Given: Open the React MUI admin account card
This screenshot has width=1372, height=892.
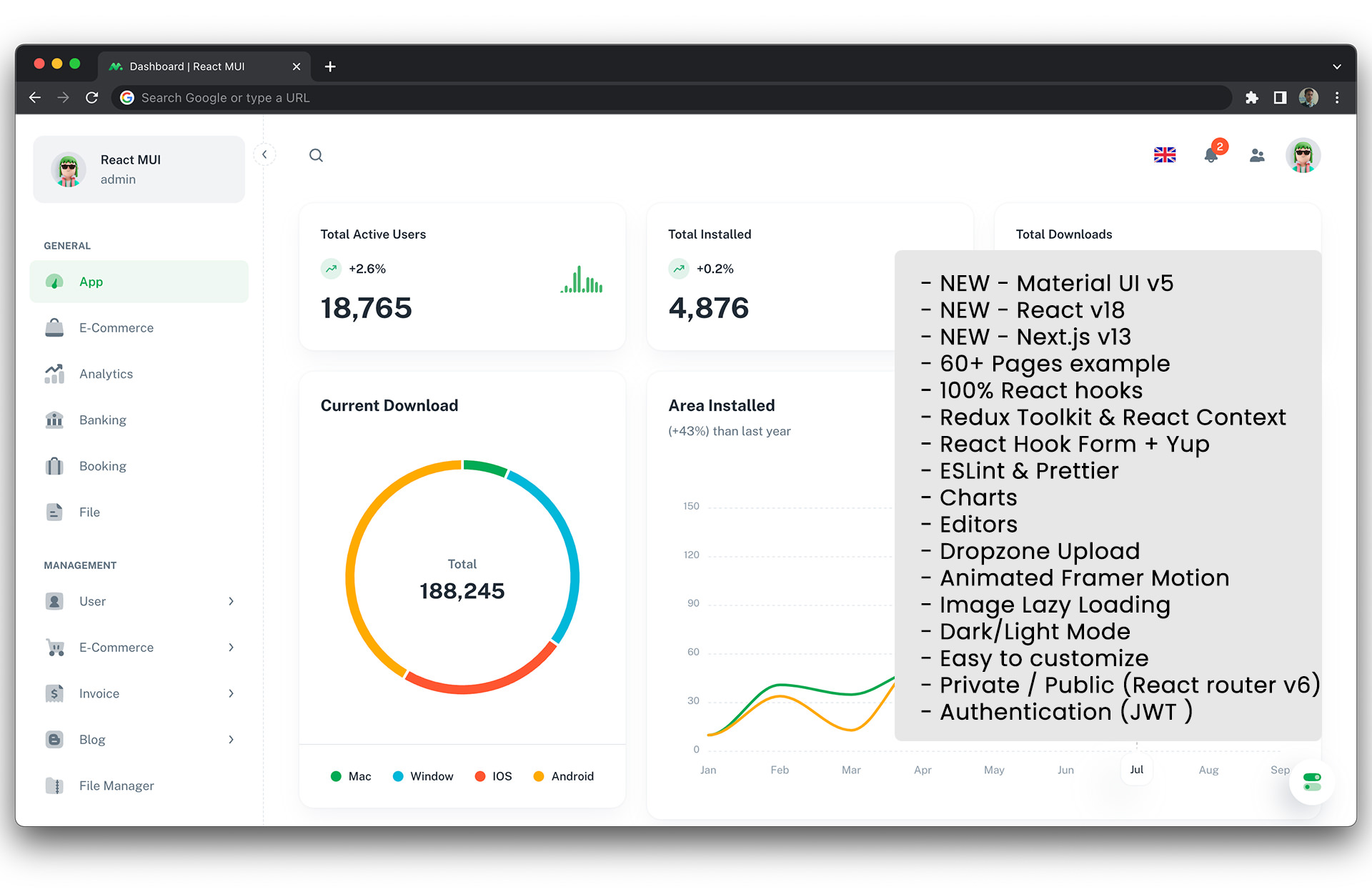Looking at the screenshot, I should pyautogui.click(x=139, y=169).
